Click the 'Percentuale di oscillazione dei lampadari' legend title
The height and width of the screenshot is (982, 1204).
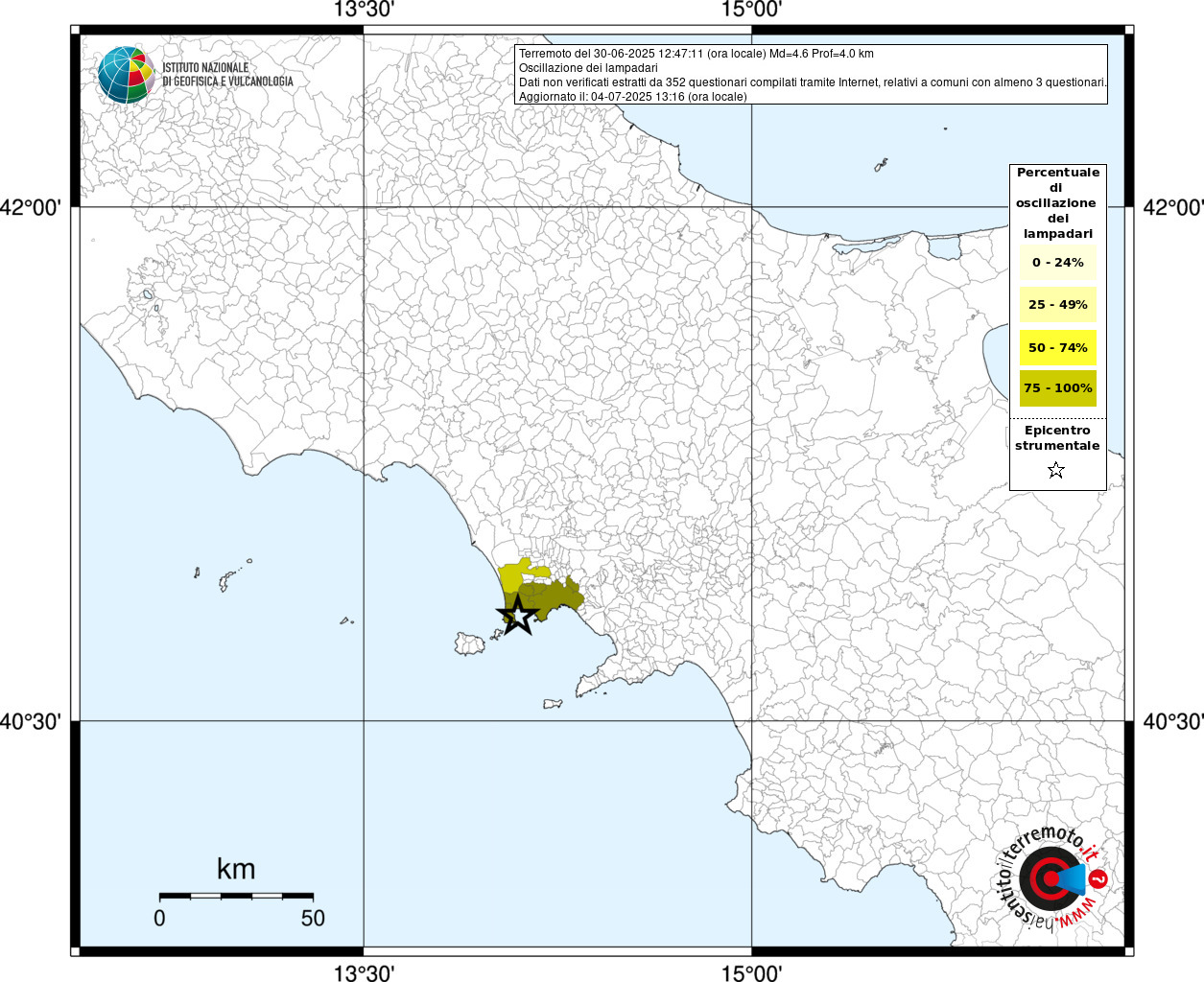[1057, 202]
